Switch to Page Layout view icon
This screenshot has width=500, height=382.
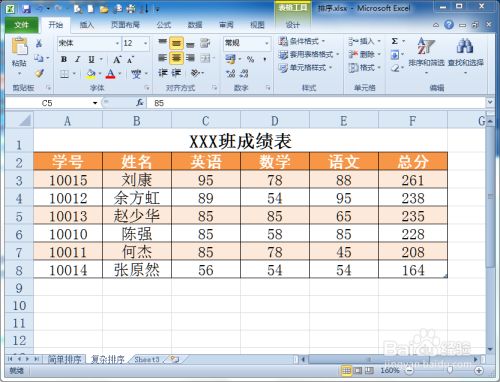click(x=358, y=371)
